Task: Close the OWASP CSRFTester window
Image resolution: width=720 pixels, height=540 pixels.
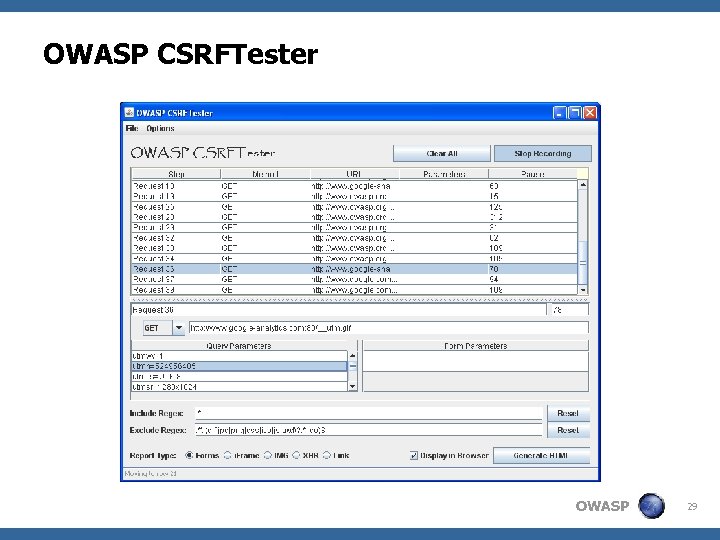Action: click(x=590, y=113)
